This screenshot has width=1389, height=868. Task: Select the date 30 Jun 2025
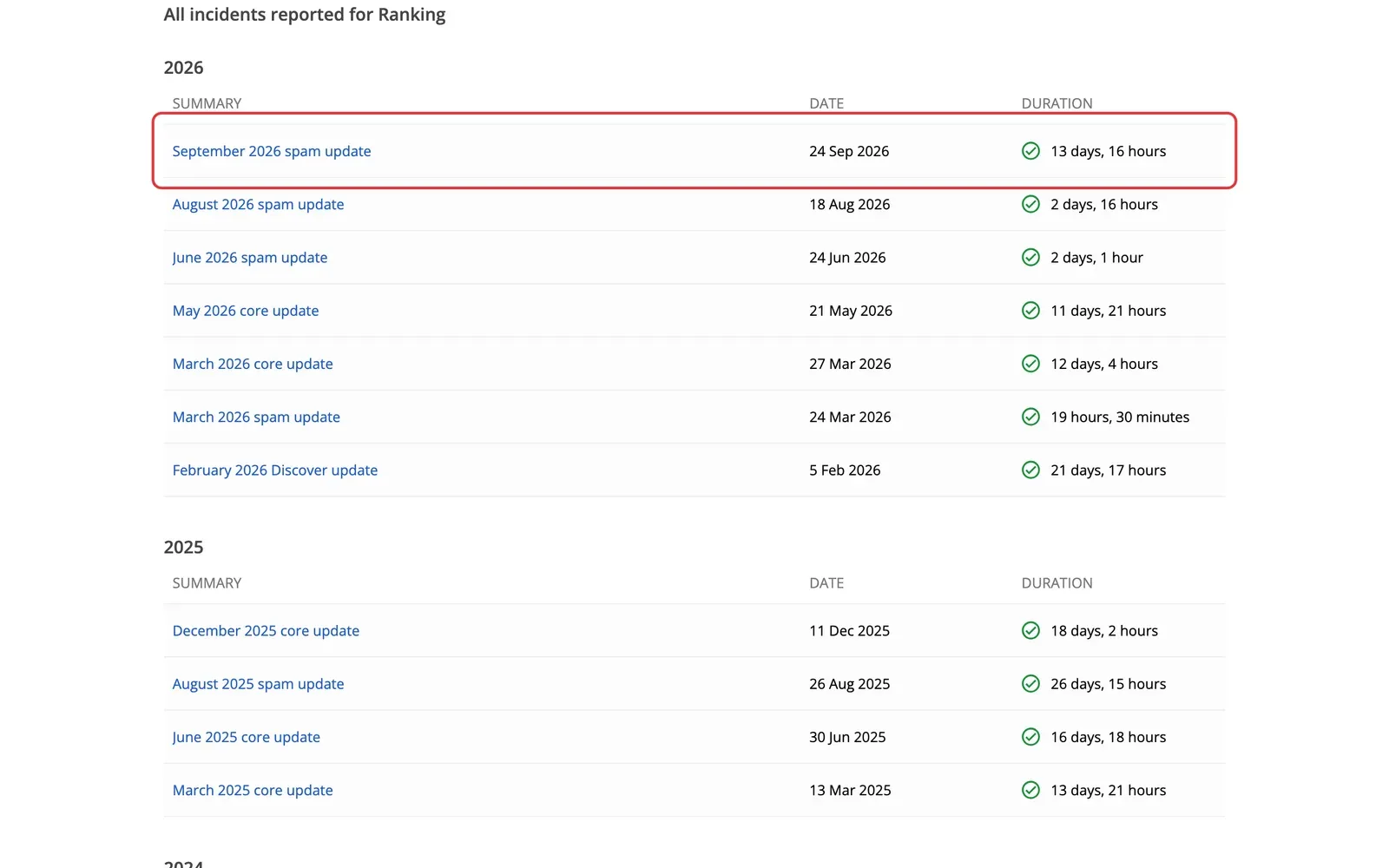click(x=847, y=737)
